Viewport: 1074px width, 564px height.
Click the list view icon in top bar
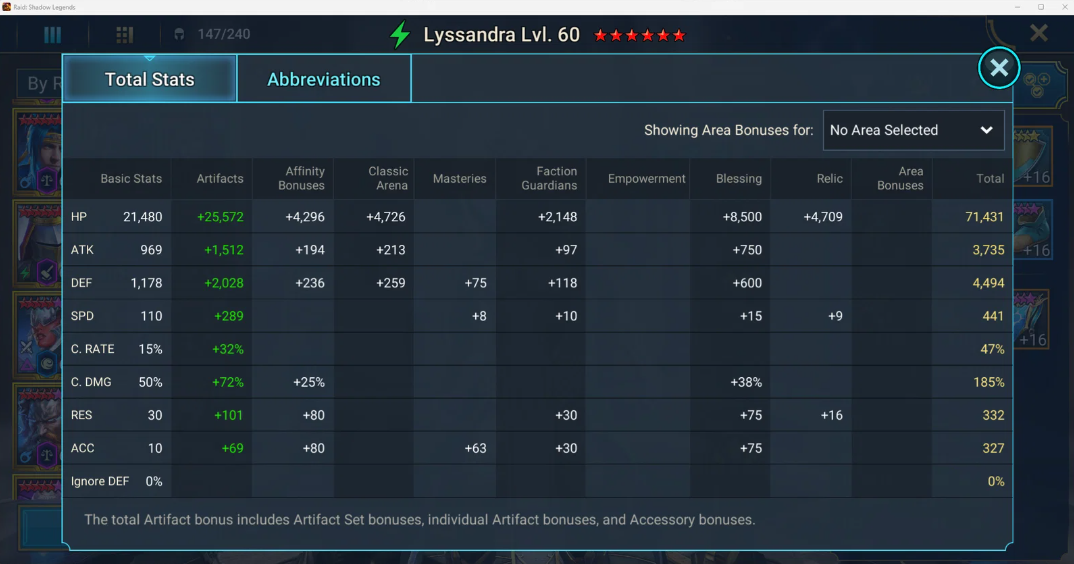52,35
